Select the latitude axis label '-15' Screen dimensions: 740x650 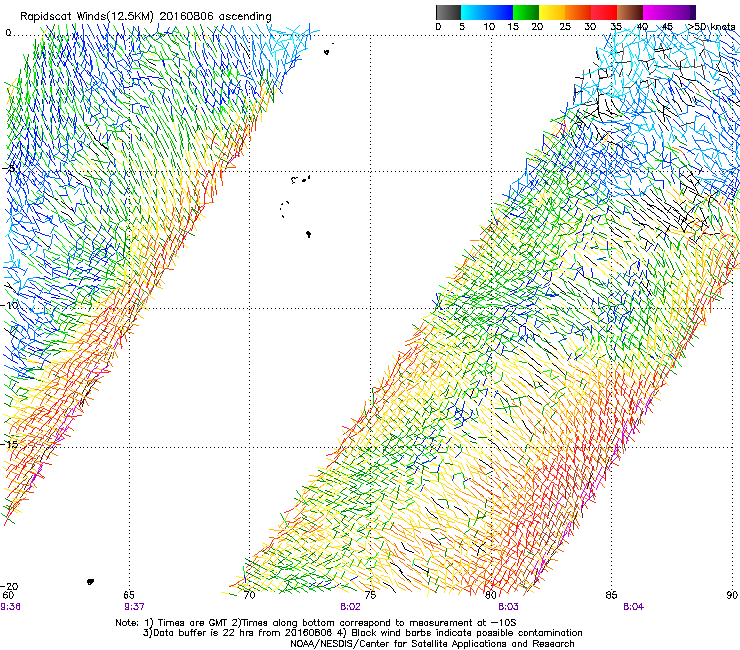click(x=9, y=444)
